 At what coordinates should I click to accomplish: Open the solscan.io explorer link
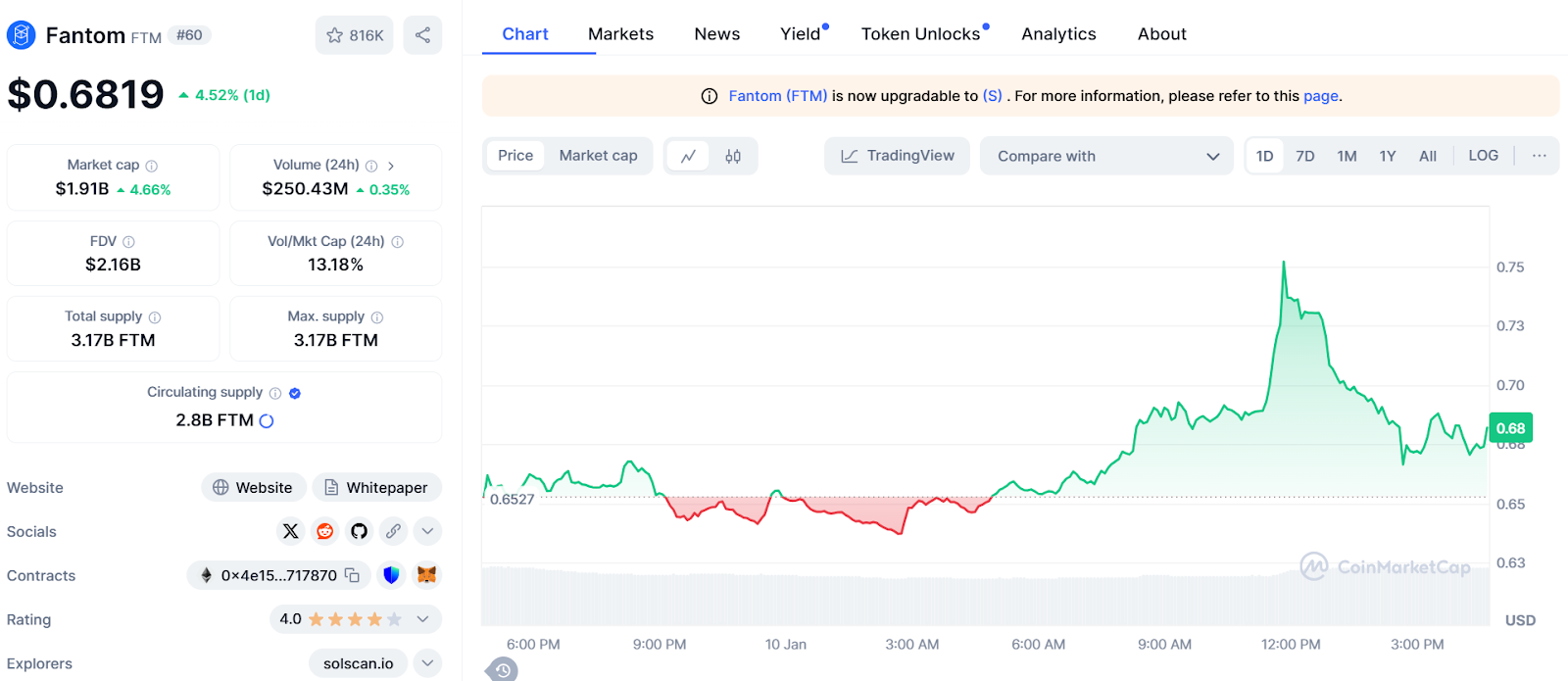359,663
